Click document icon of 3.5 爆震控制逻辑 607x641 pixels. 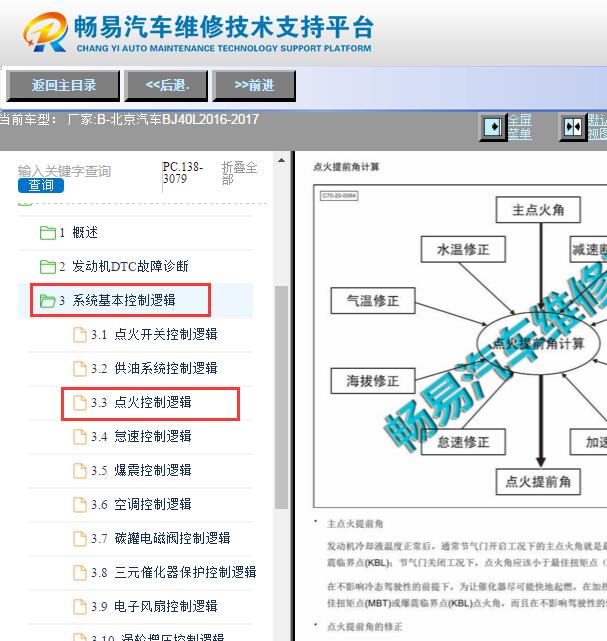tap(80, 471)
